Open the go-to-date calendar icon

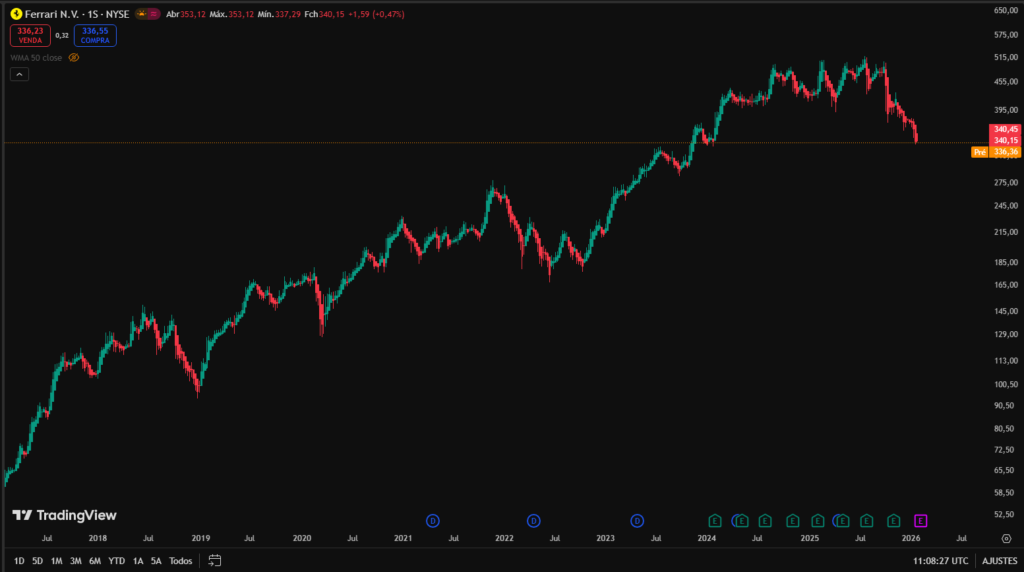pos(214,560)
